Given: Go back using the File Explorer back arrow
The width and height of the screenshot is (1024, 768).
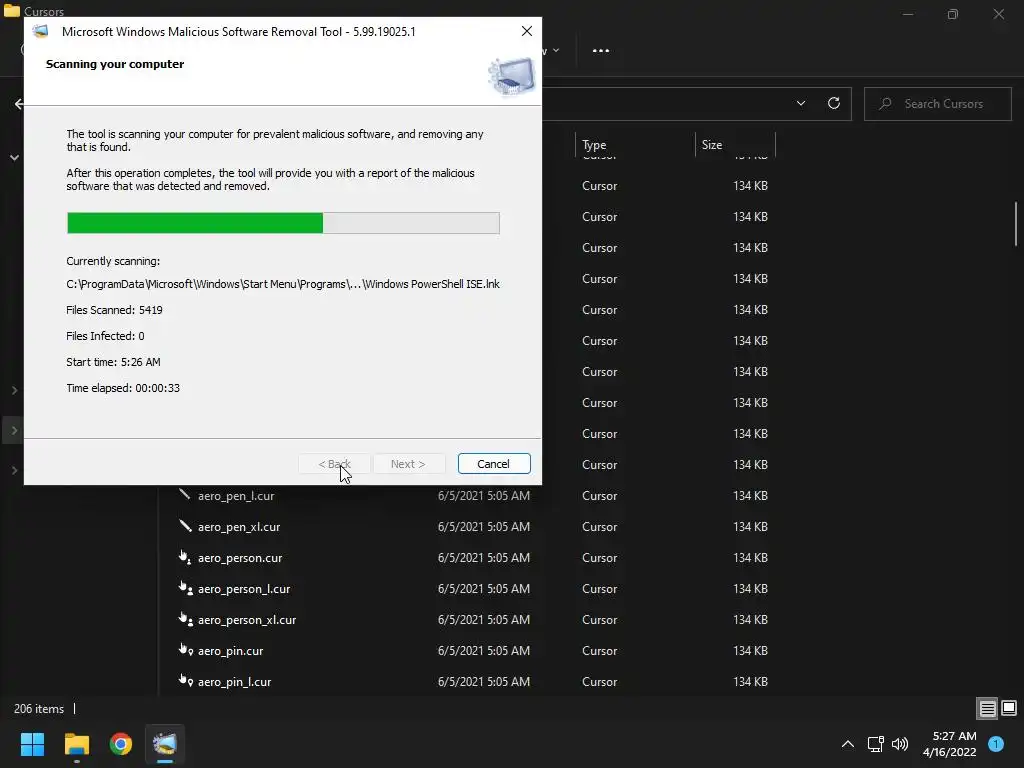Looking at the screenshot, I should (x=19, y=104).
